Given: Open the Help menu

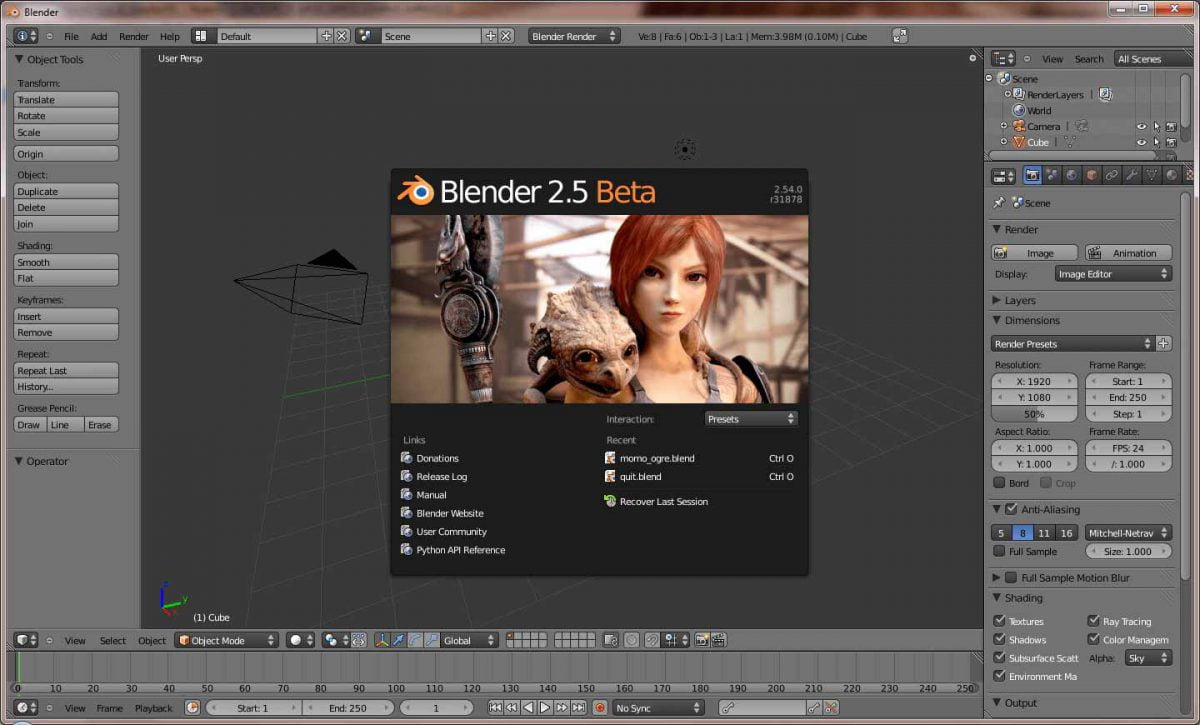Looking at the screenshot, I should pyautogui.click(x=170, y=36).
